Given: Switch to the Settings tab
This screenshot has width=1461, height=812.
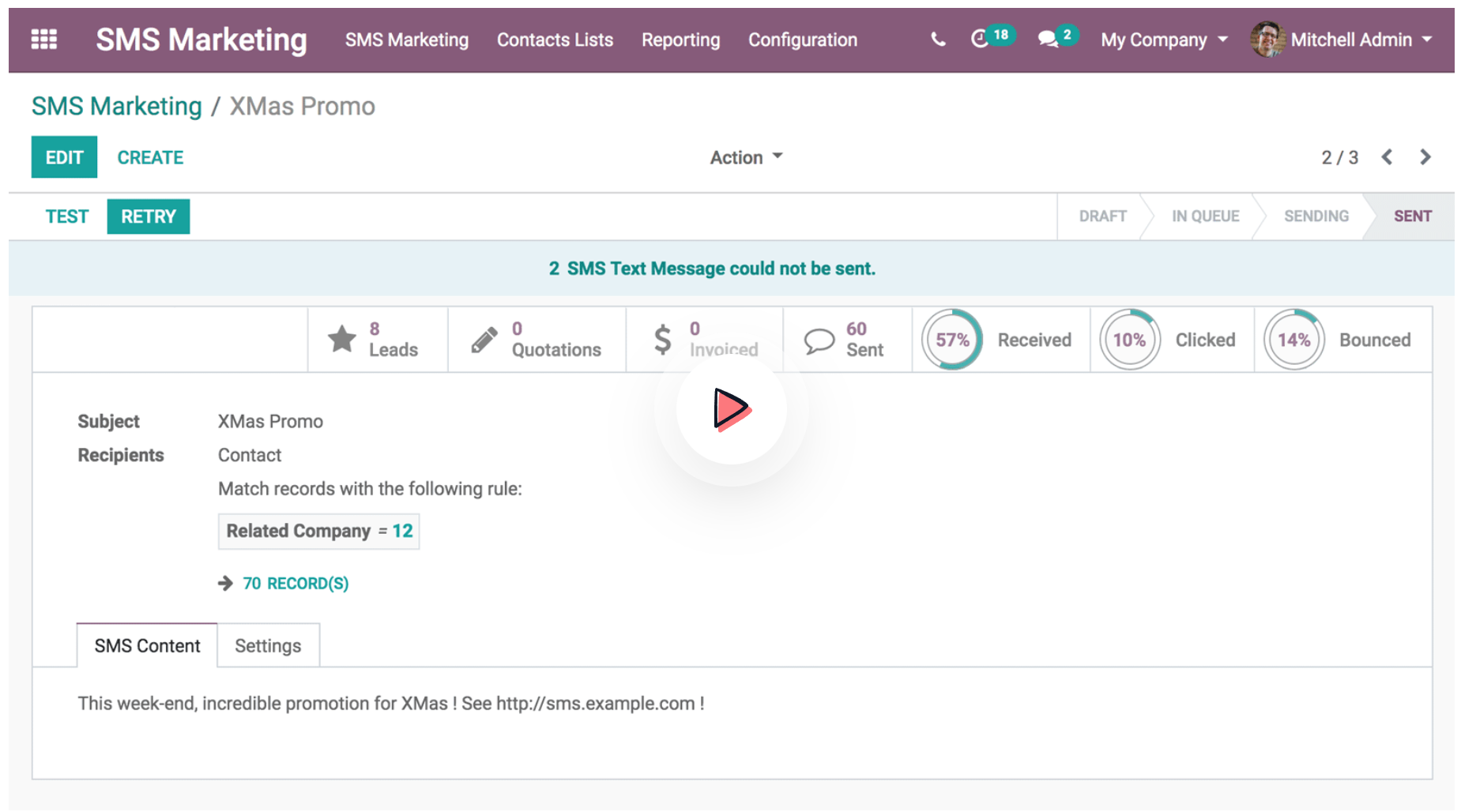Looking at the screenshot, I should [x=268, y=645].
